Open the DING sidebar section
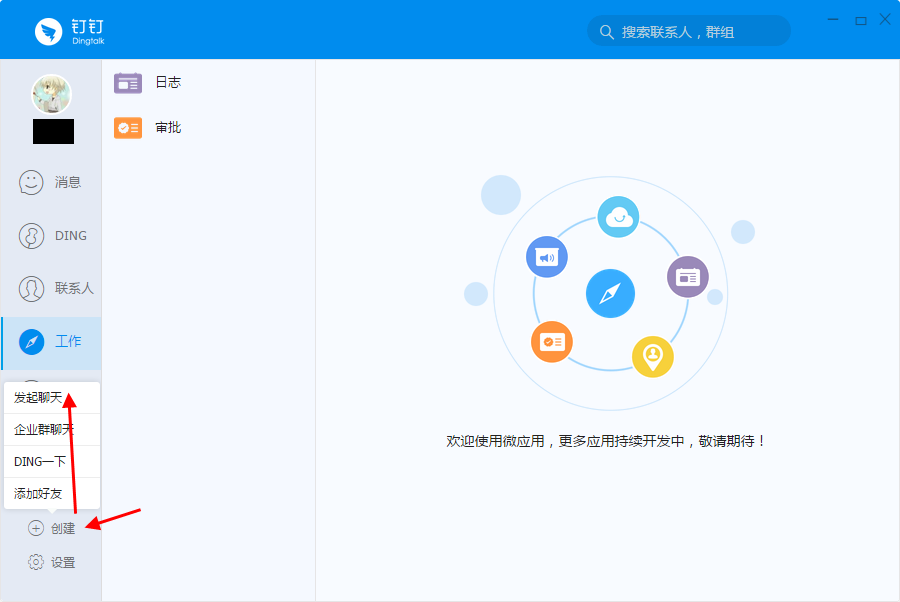900x602 pixels. pyautogui.click(x=50, y=236)
